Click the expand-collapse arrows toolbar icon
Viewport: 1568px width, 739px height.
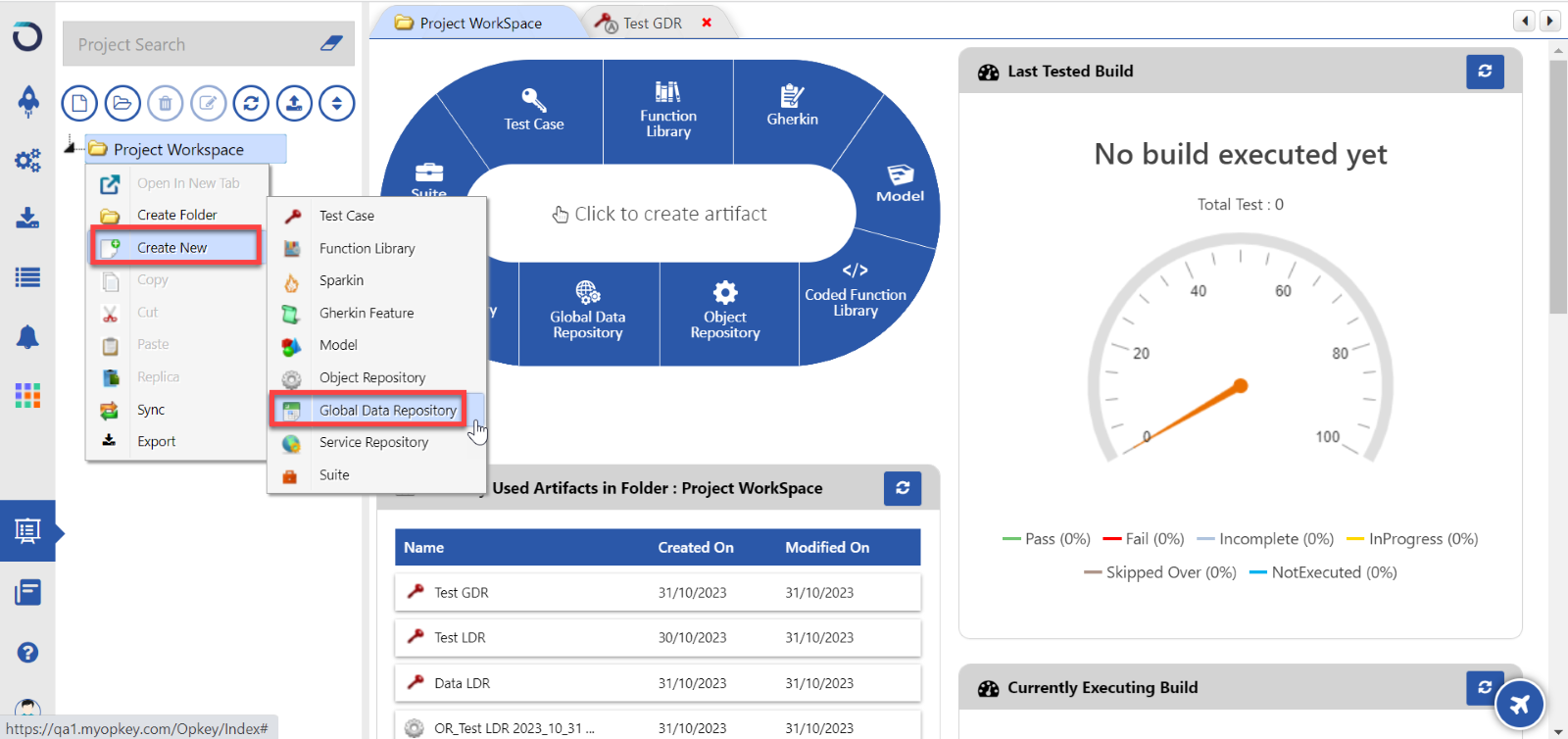point(337,103)
